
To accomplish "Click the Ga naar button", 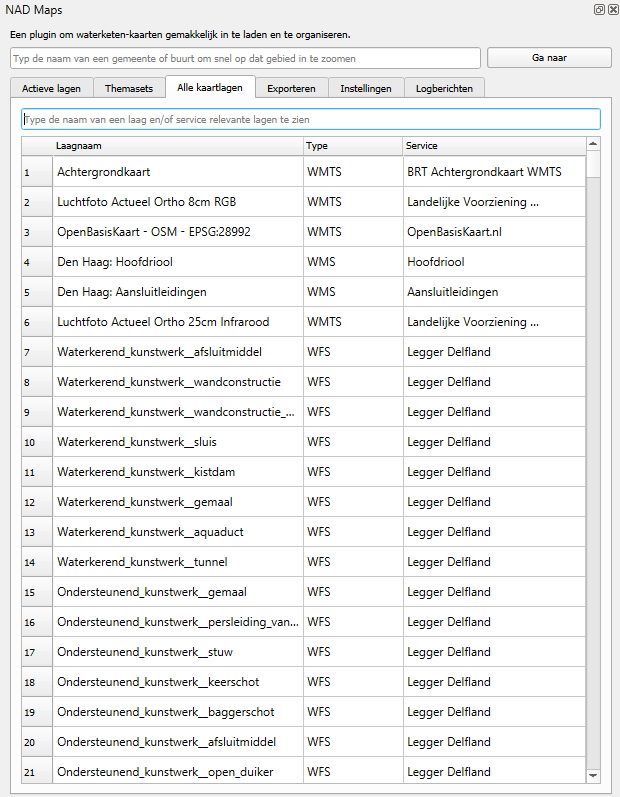I will point(549,58).
